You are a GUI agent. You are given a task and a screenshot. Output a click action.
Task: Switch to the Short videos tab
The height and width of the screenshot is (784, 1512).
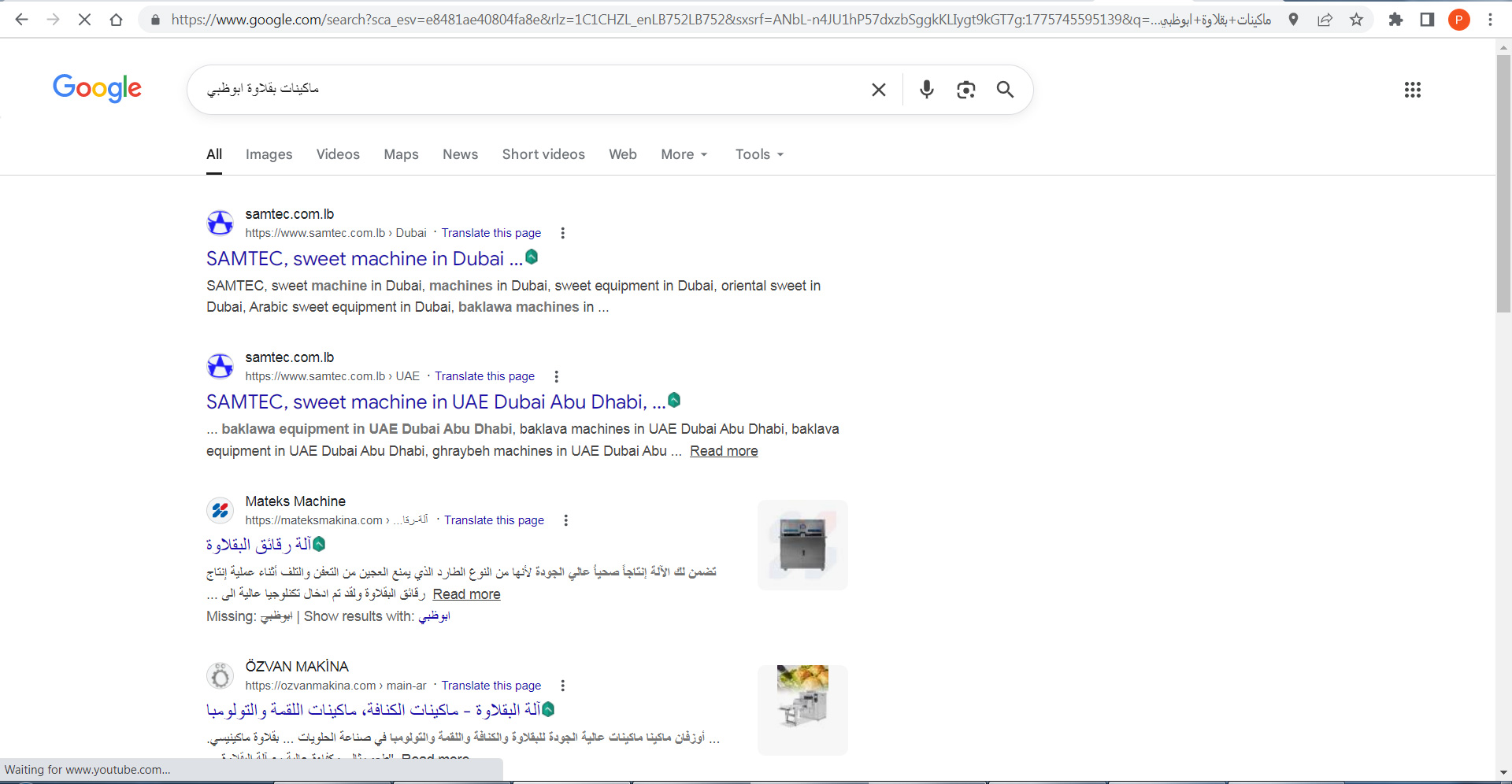click(543, 154)
